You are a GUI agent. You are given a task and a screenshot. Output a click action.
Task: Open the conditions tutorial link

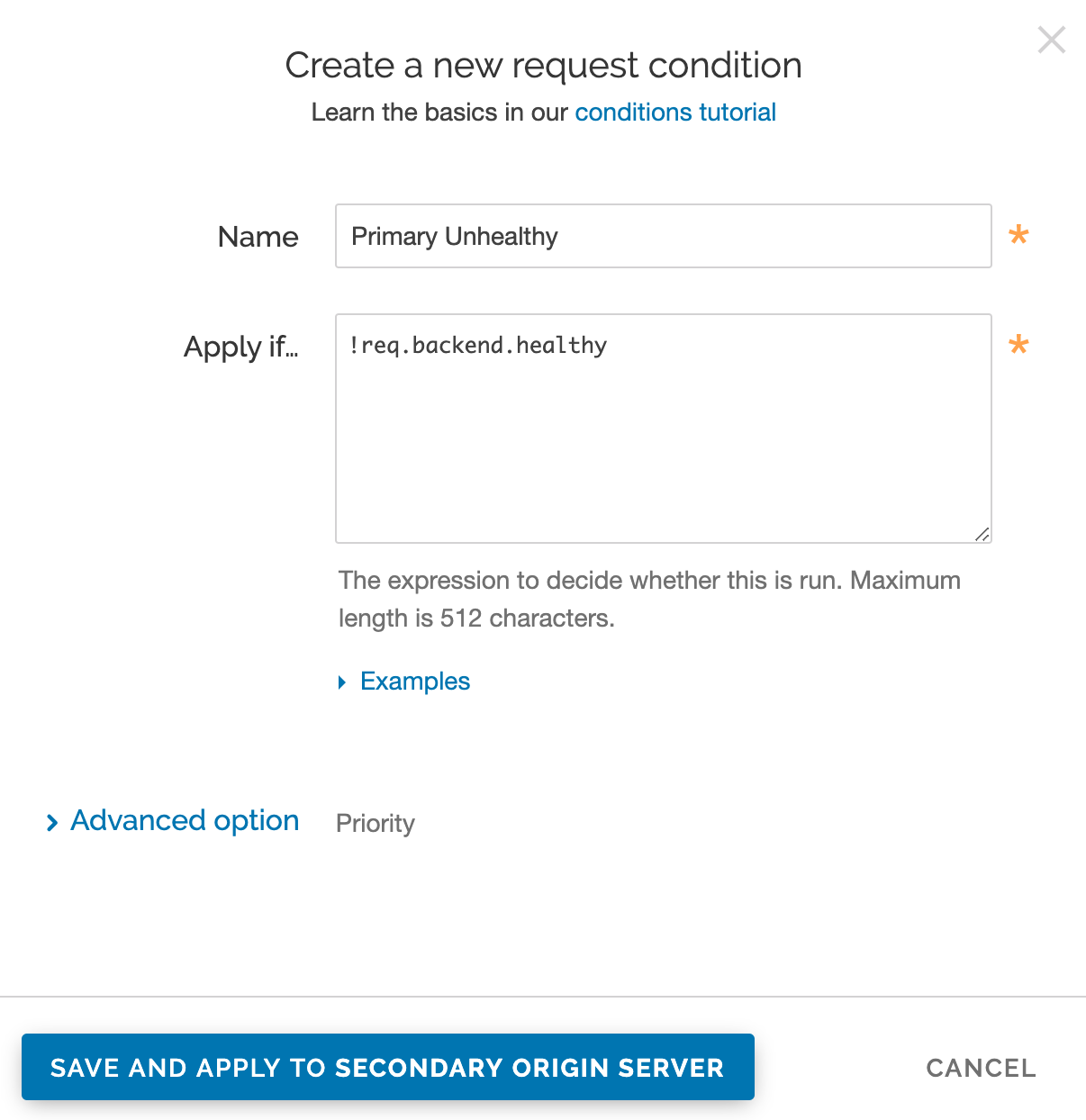click(674, 112)
